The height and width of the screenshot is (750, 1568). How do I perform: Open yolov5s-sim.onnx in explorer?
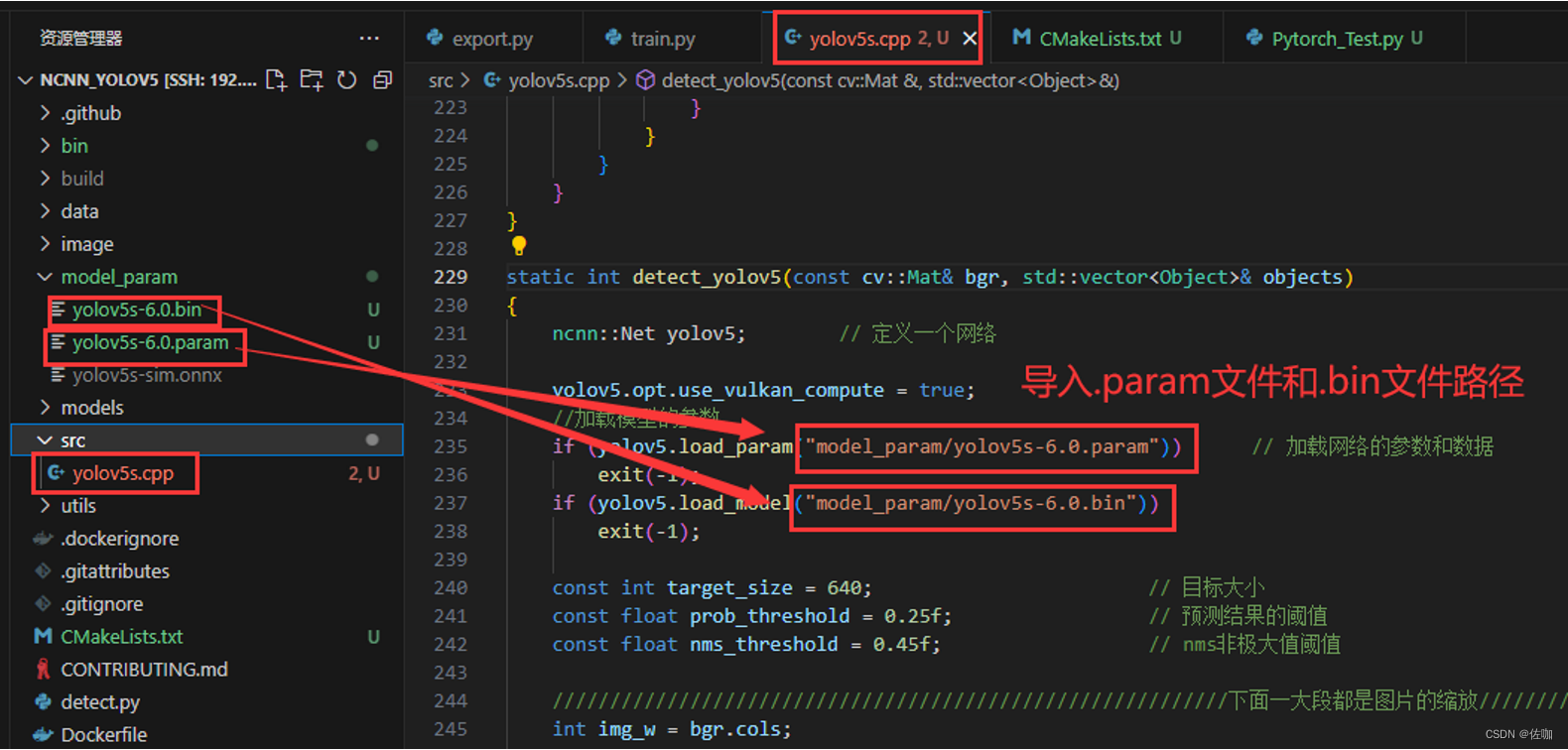click(x=147, y=375)
